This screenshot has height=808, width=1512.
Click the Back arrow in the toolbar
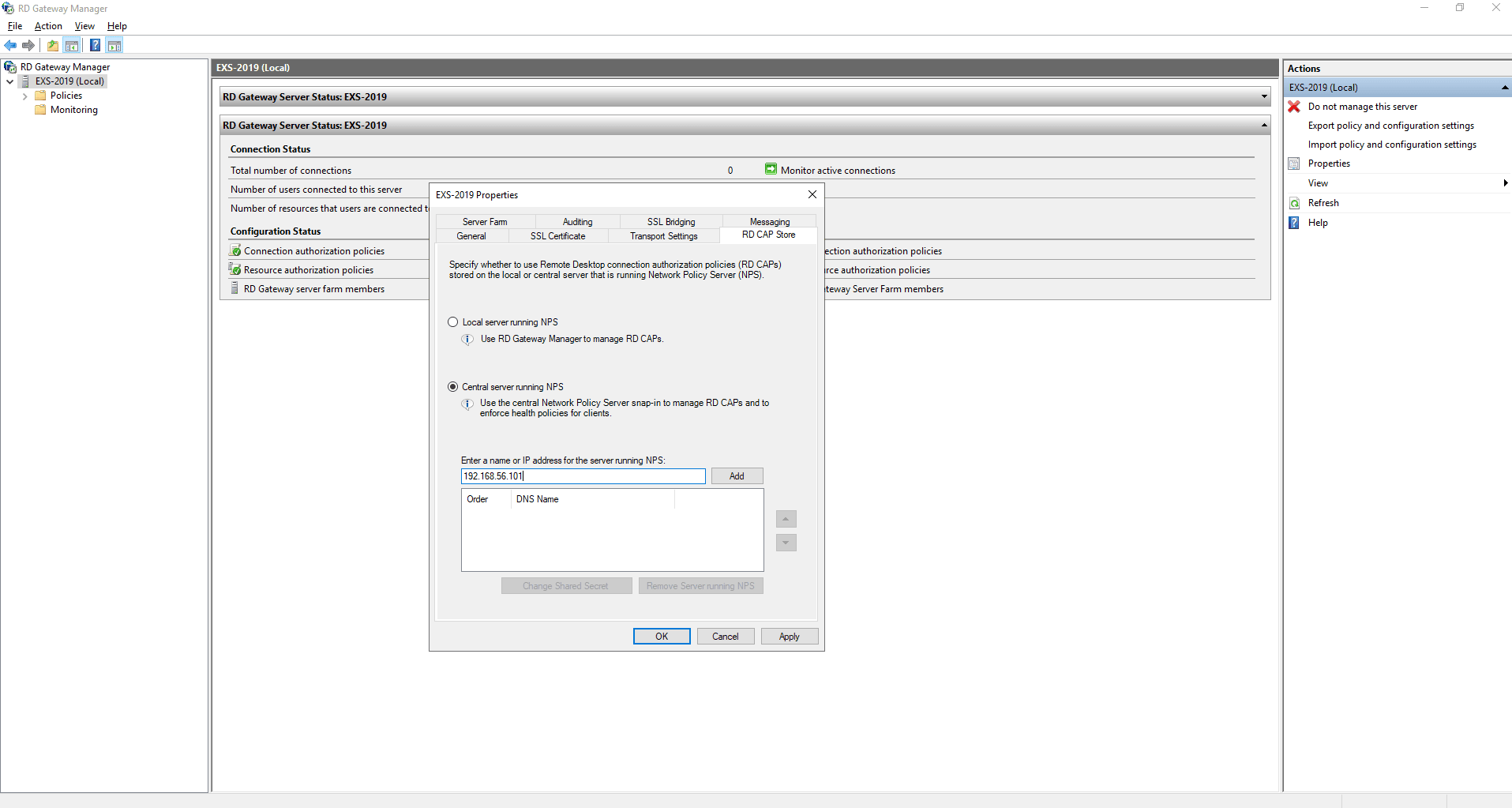click(x=10, y=46)
